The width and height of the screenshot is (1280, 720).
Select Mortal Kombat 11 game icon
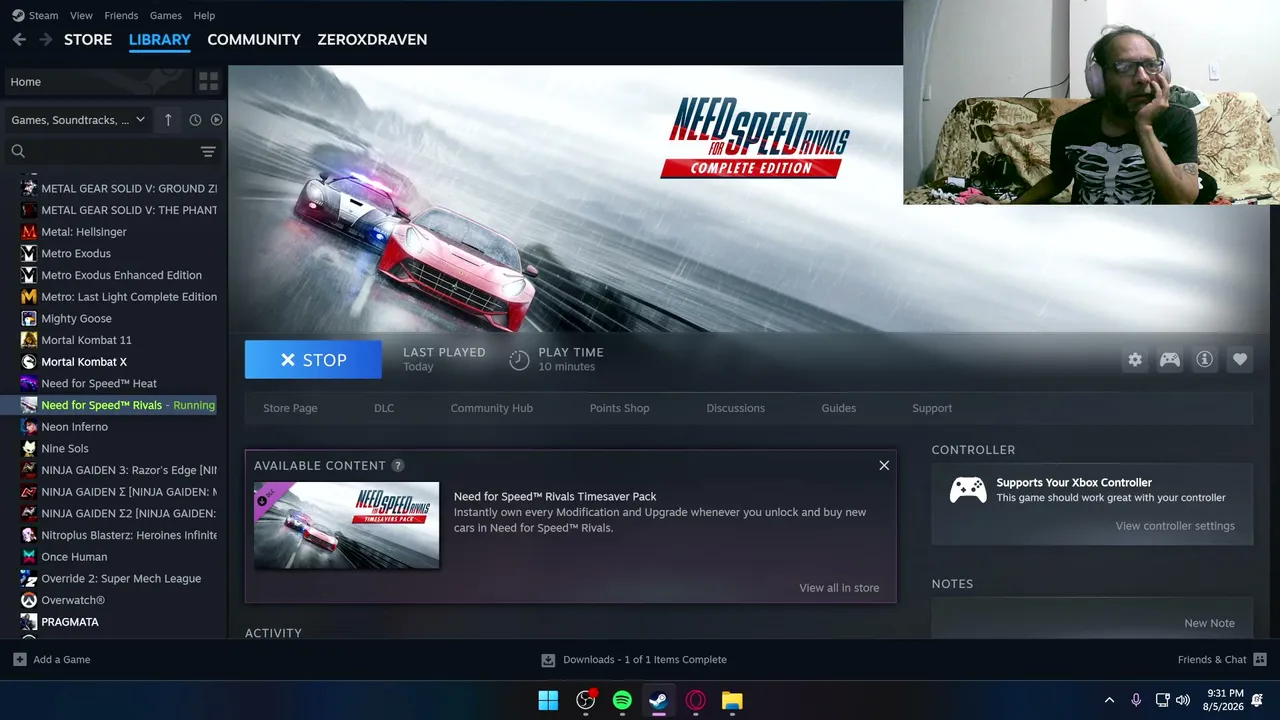[x=29, y=340]
